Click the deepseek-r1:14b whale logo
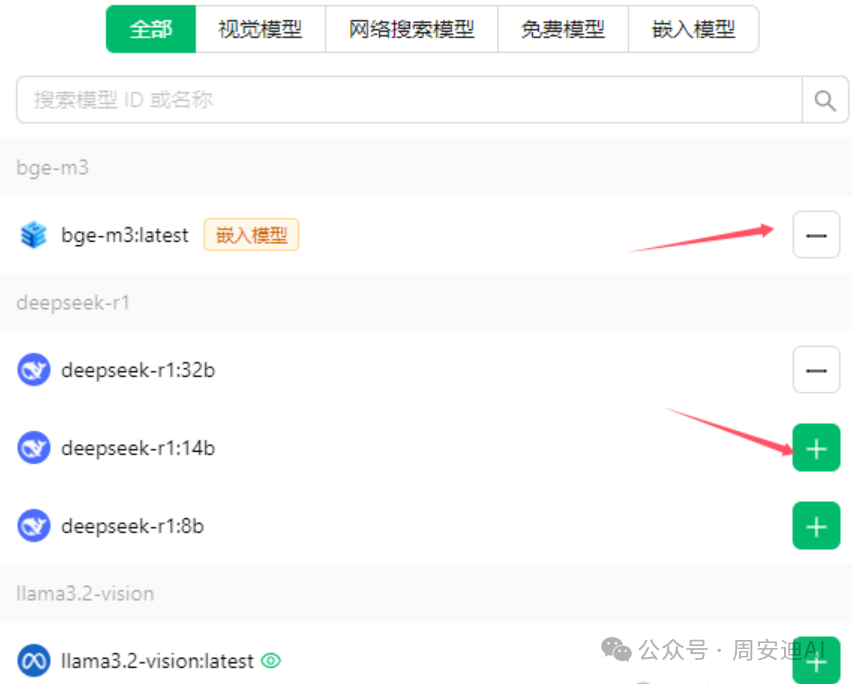Image resolution: width=852 pixels, height=684 pixels. [34, 448]
